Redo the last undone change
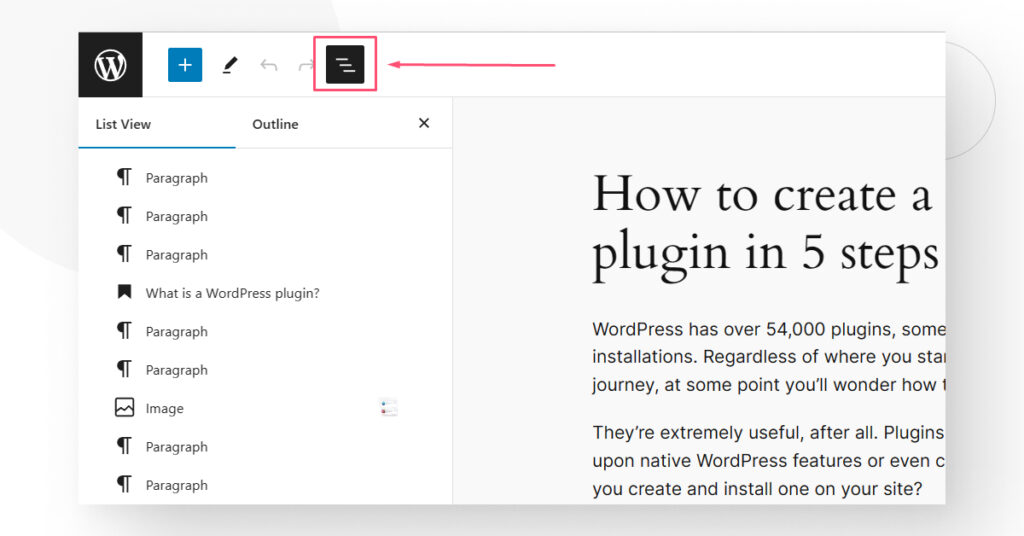The image size is (1024, 536). (x=305, y=65)
